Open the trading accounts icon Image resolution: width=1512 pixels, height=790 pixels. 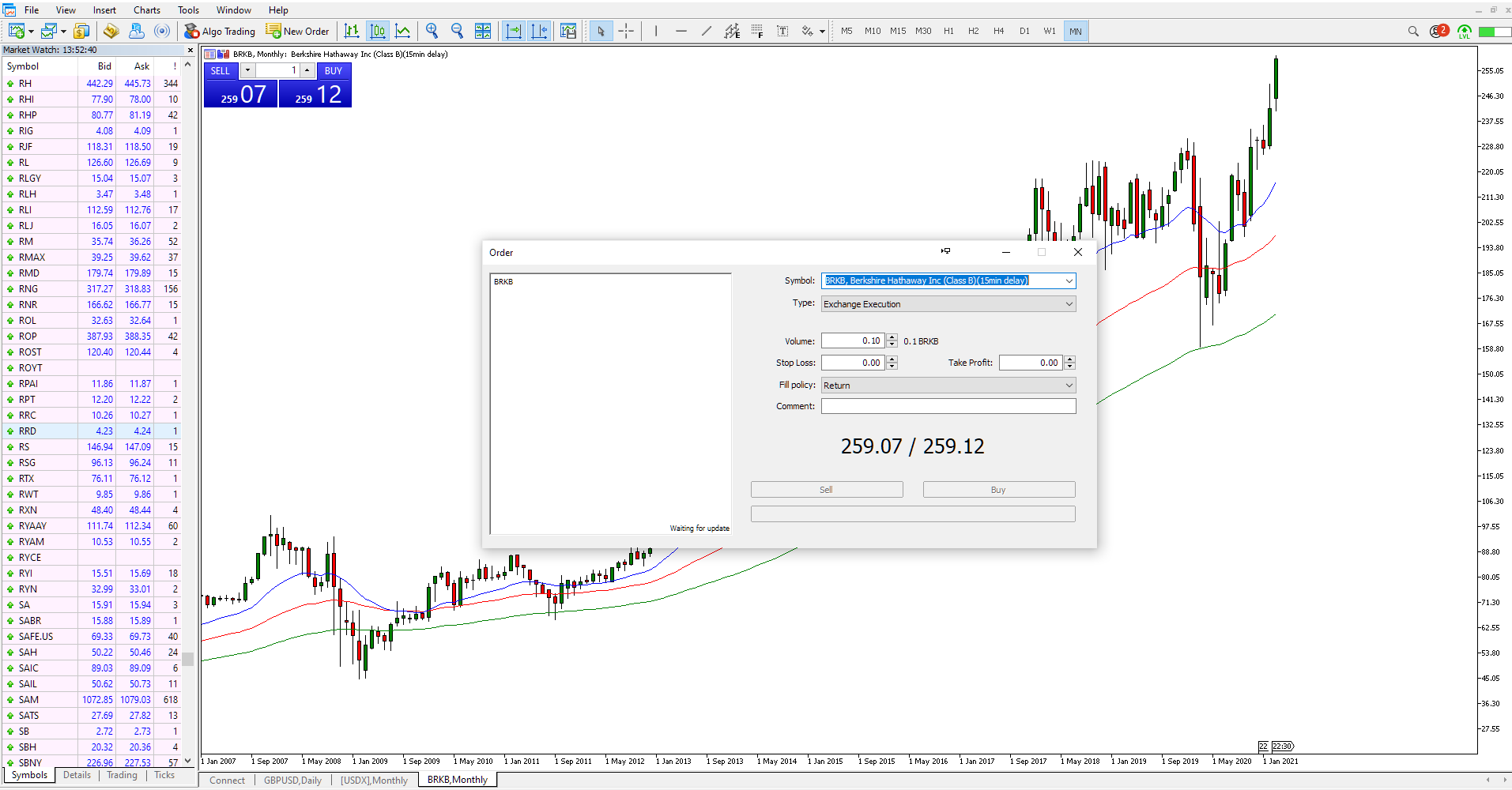tap(81, 31)
